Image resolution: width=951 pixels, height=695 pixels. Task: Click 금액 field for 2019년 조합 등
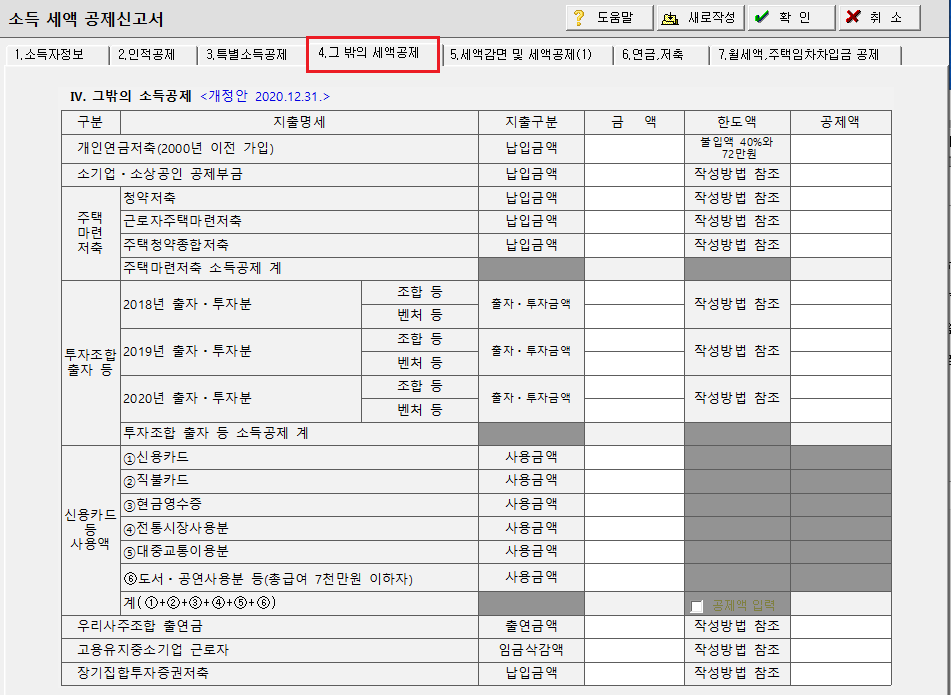coord(634,340)
